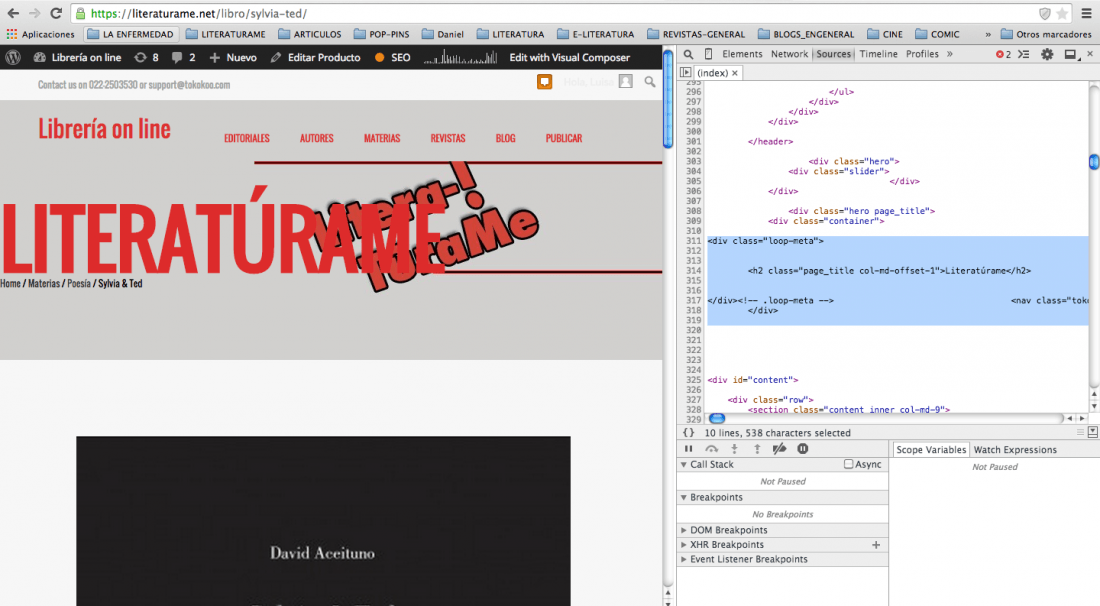Enable the Async call stack checkbox
1100x606 pixels.
[849, 464]
